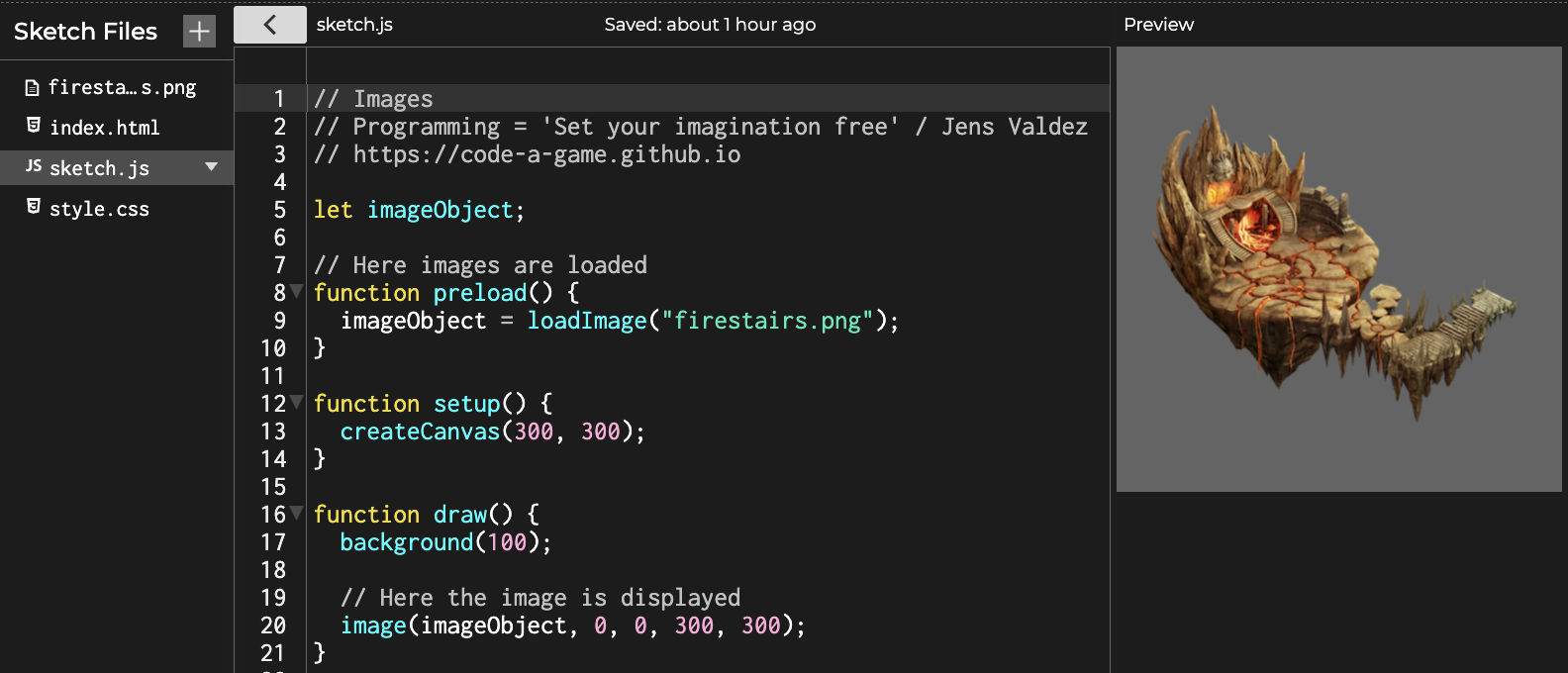Image resolution: width=1568 pixels, height=673 pixels.
Task: Click the CSS icon next to style.css
Action: pos(34,207)
